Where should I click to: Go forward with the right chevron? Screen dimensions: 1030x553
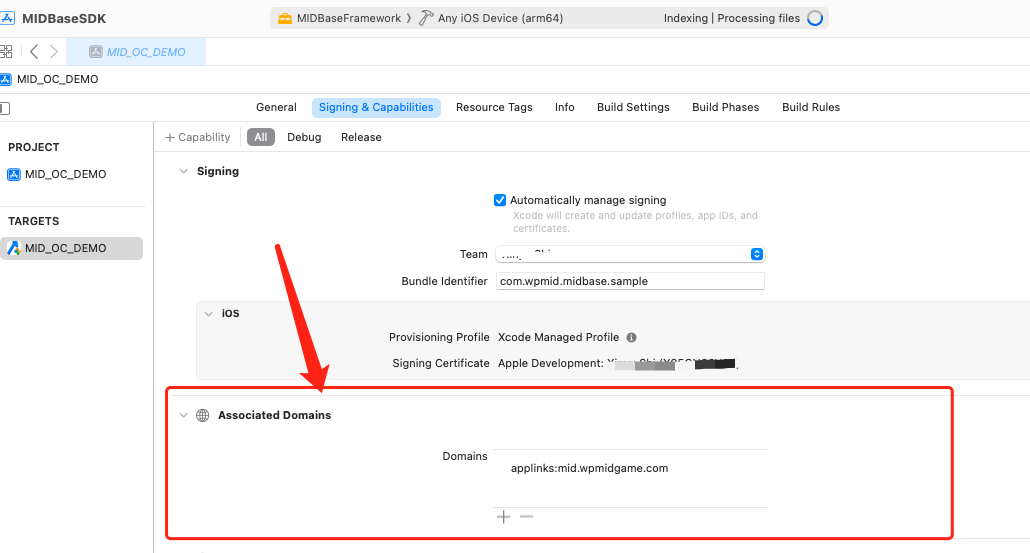(54, 51)
